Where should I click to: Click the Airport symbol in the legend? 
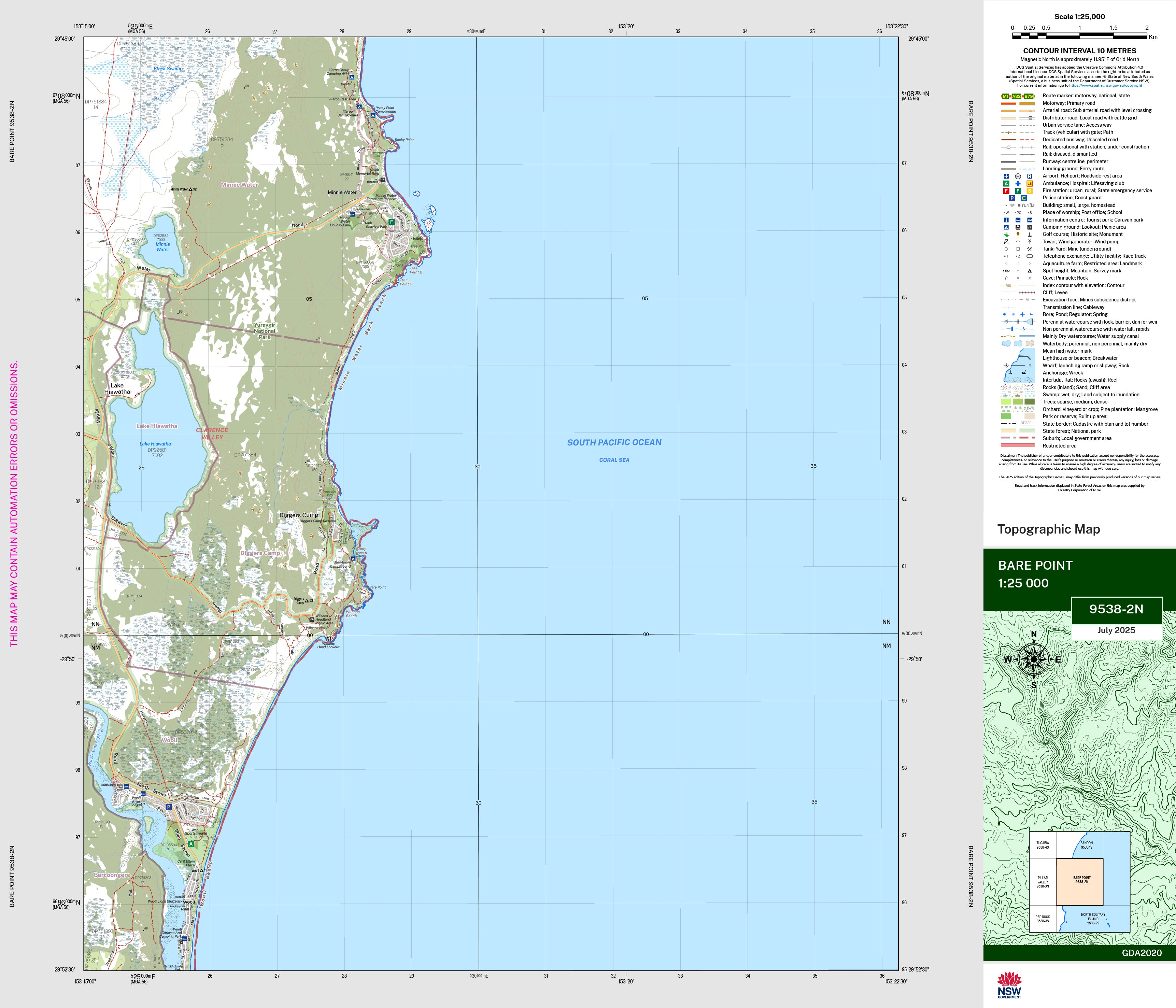tap(1006, 176)
